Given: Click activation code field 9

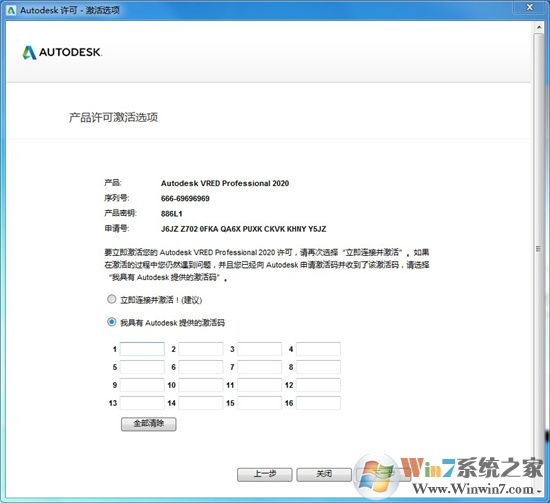Looking at the screenshot, I should 142,385.
